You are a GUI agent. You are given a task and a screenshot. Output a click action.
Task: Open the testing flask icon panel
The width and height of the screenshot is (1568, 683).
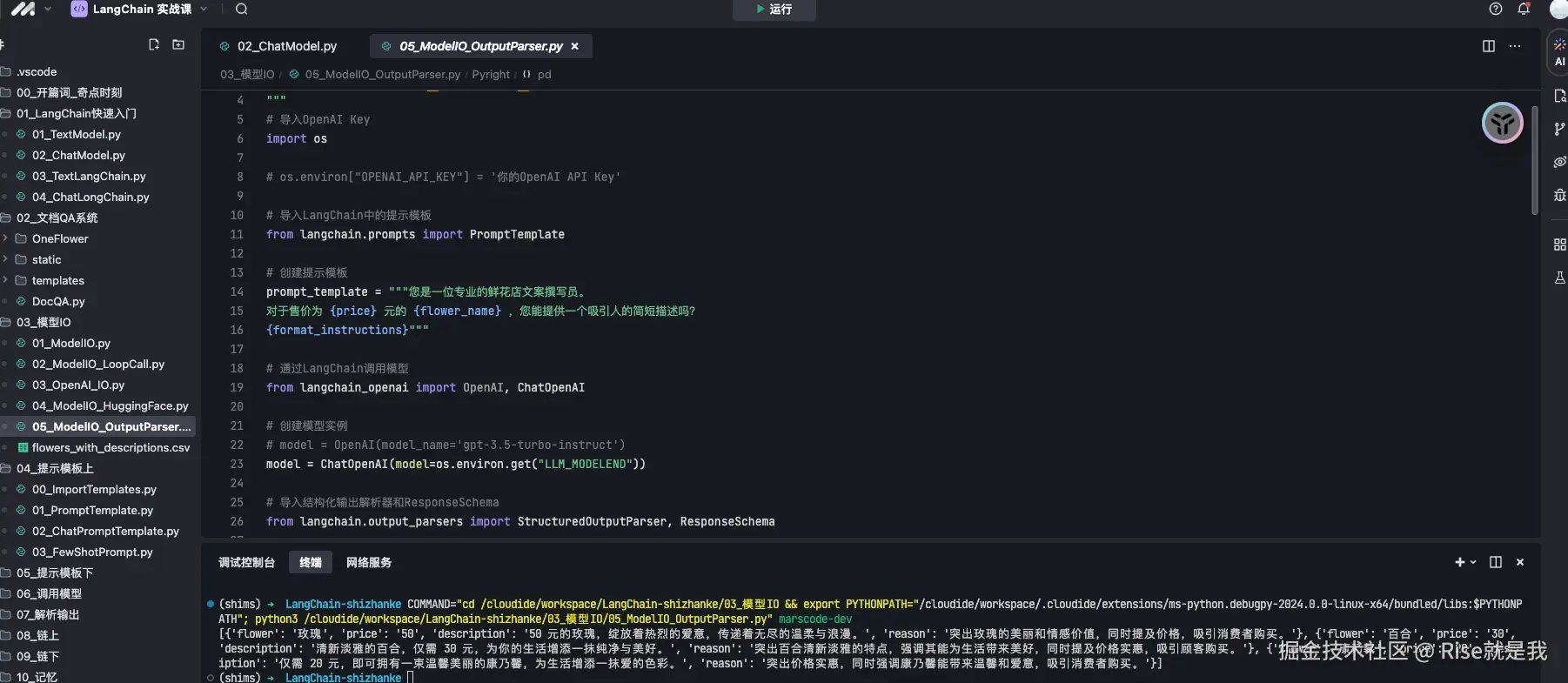tap(1558, 278)
